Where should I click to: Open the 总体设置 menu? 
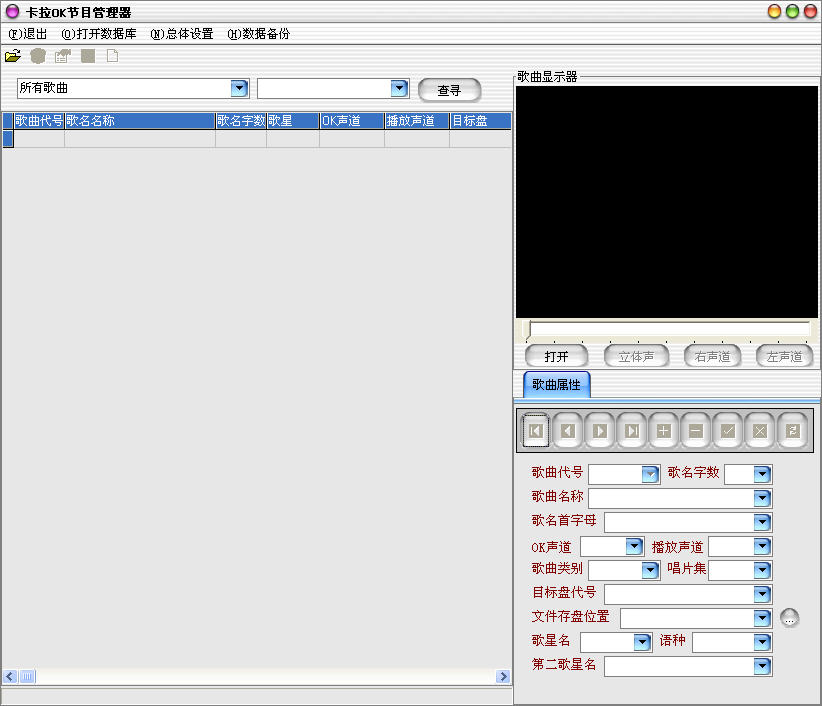182,34
